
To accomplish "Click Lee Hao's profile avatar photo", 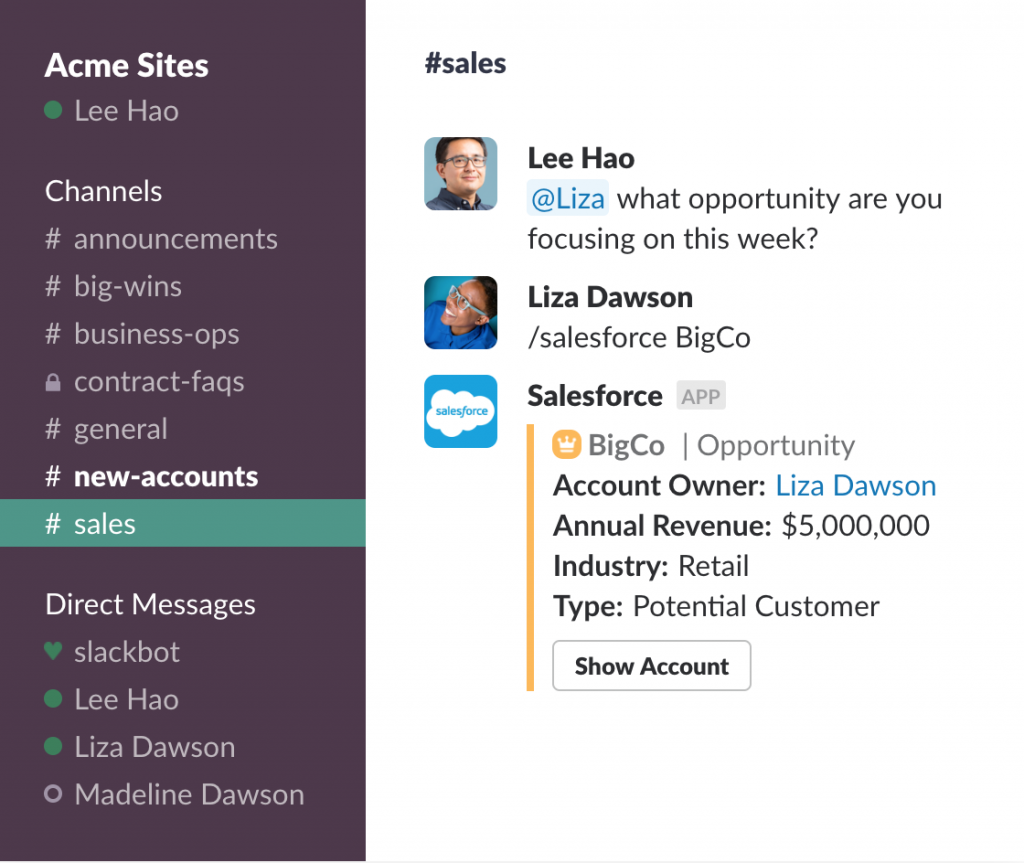I will click(x=460, y=174).
